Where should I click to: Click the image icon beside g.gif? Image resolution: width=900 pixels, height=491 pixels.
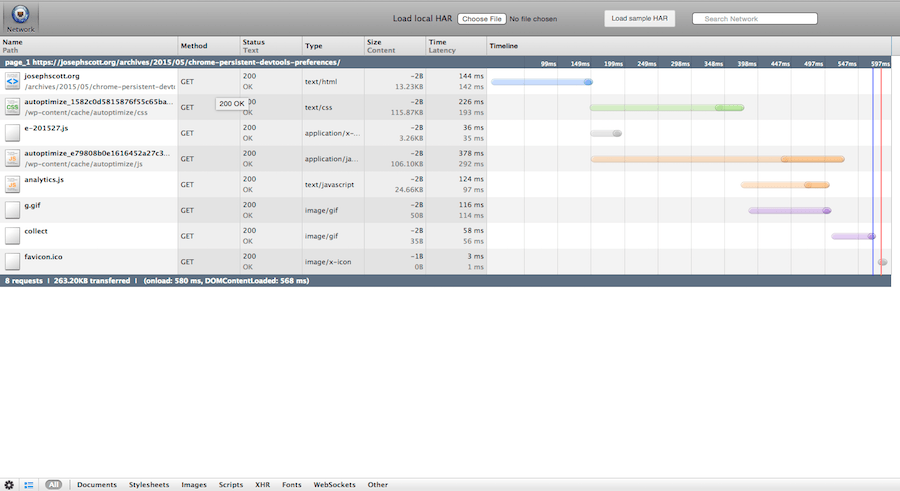point(12,210)
